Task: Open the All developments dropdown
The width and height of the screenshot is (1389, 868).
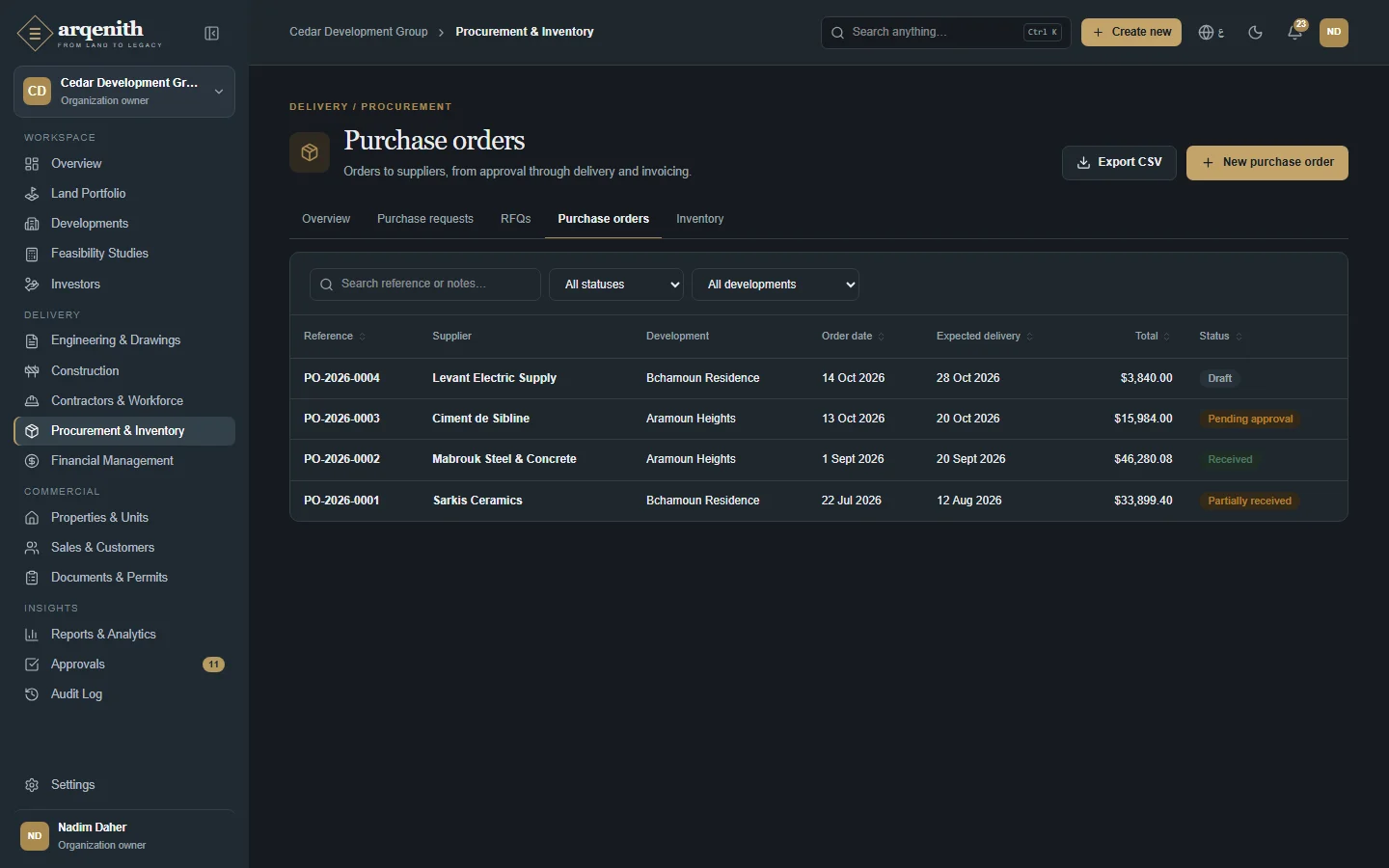Action: click(x=776, y=285)
